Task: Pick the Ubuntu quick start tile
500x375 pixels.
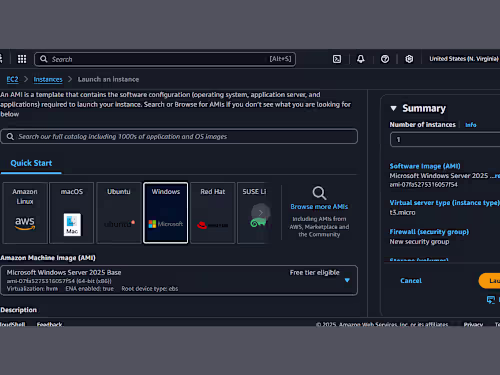Action: pyautogui.click(x=119, y=213)
